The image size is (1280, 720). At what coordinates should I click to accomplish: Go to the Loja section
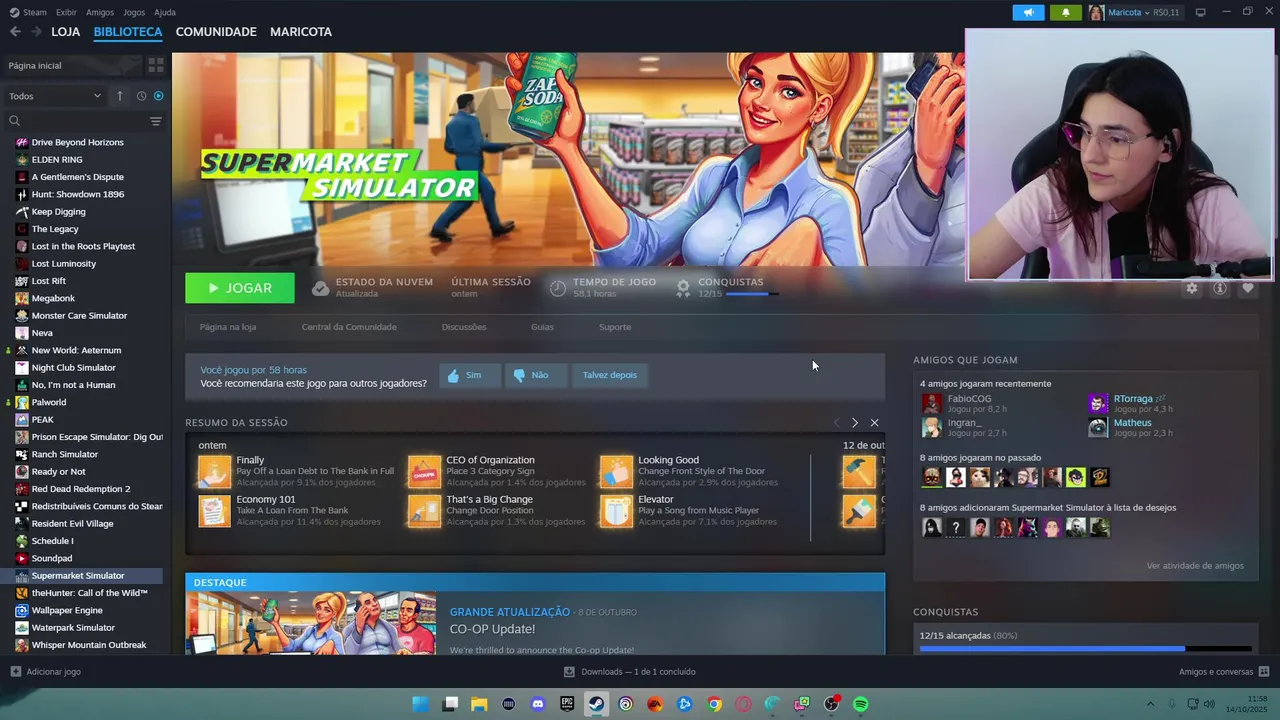point(65,32)
